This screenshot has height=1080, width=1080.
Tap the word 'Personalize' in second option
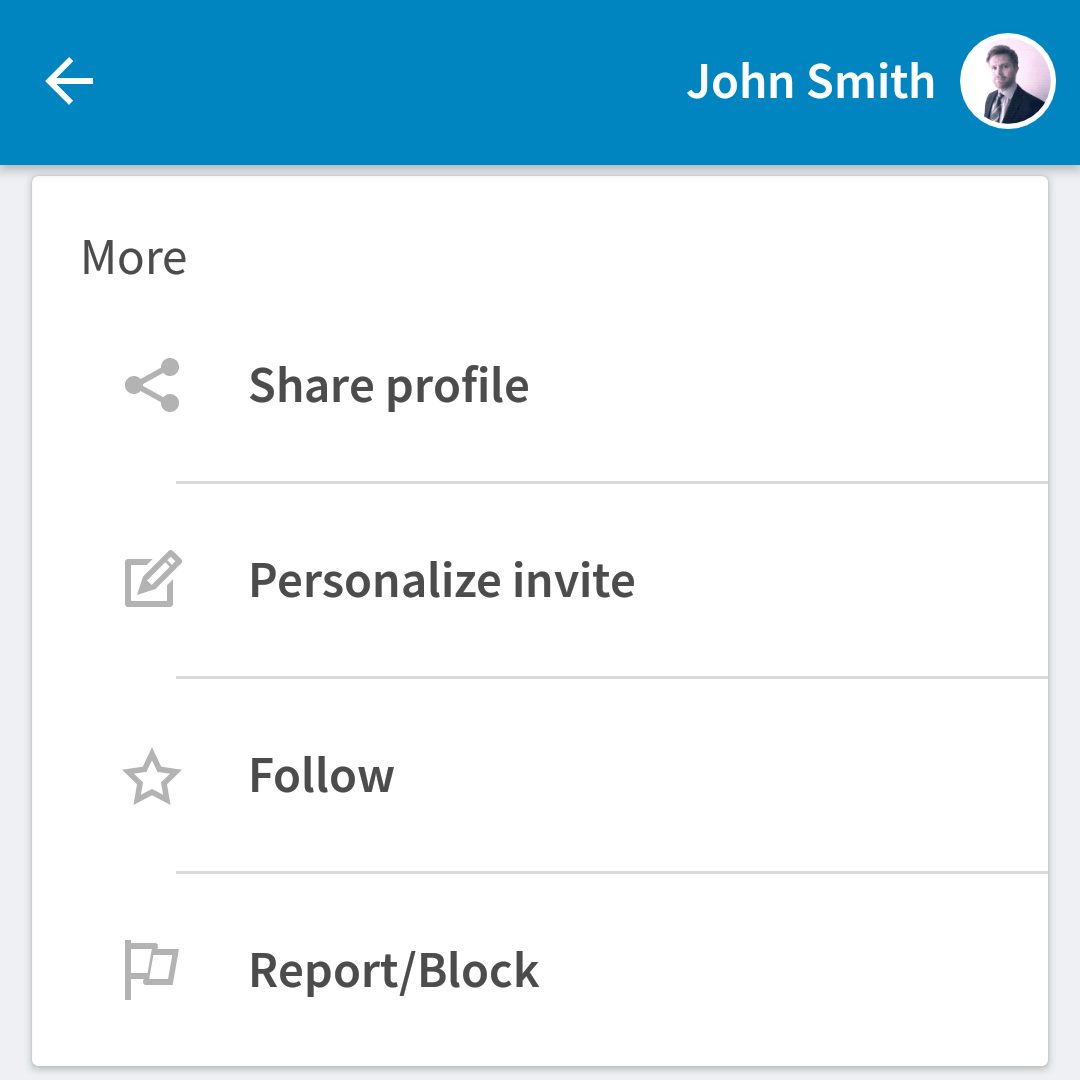375,580
